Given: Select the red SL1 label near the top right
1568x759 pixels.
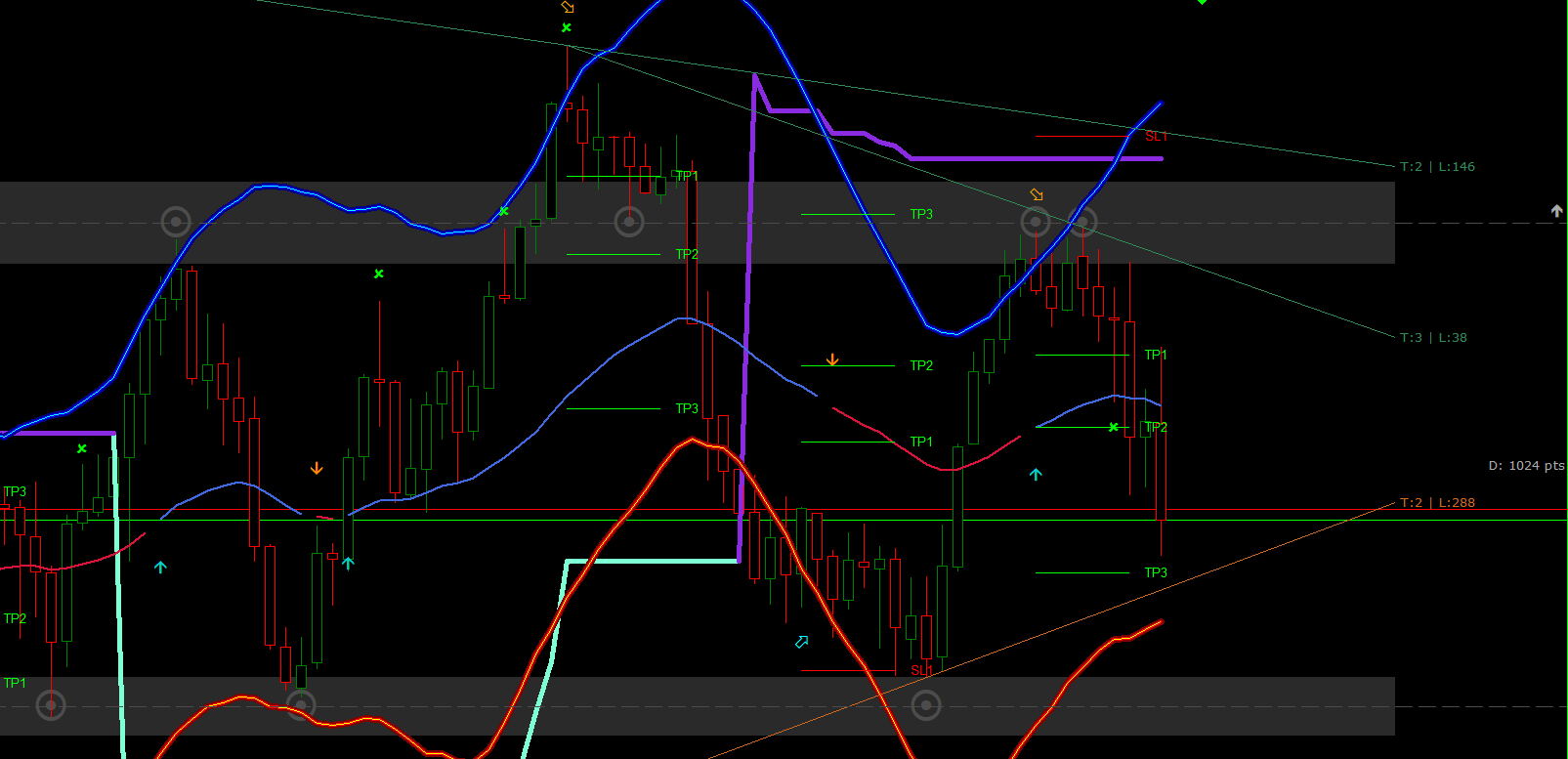Looking at the screenshot, I should [x=1156, y=136].
